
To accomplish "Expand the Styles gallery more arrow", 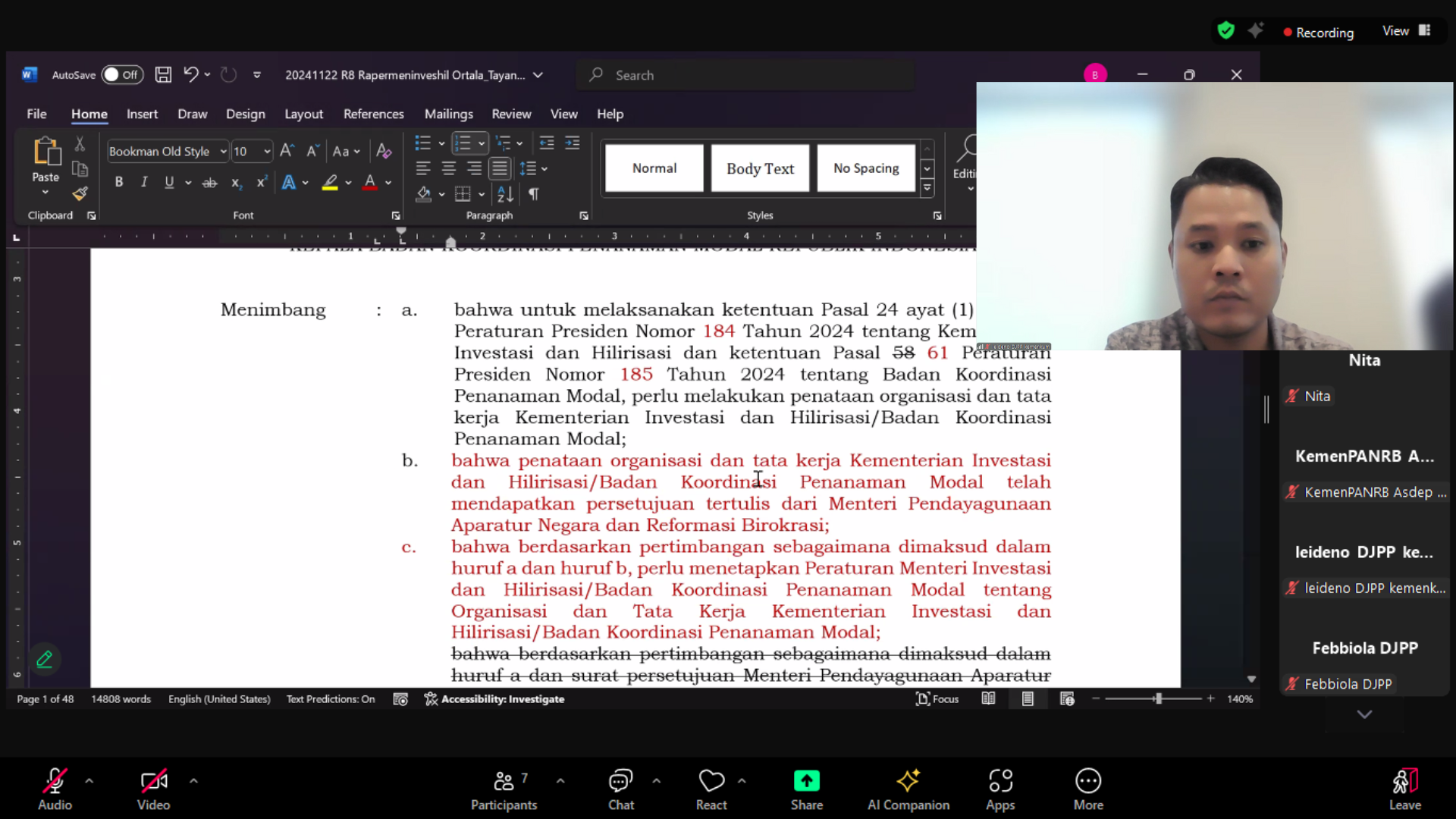I will click(x=927, y=188).
